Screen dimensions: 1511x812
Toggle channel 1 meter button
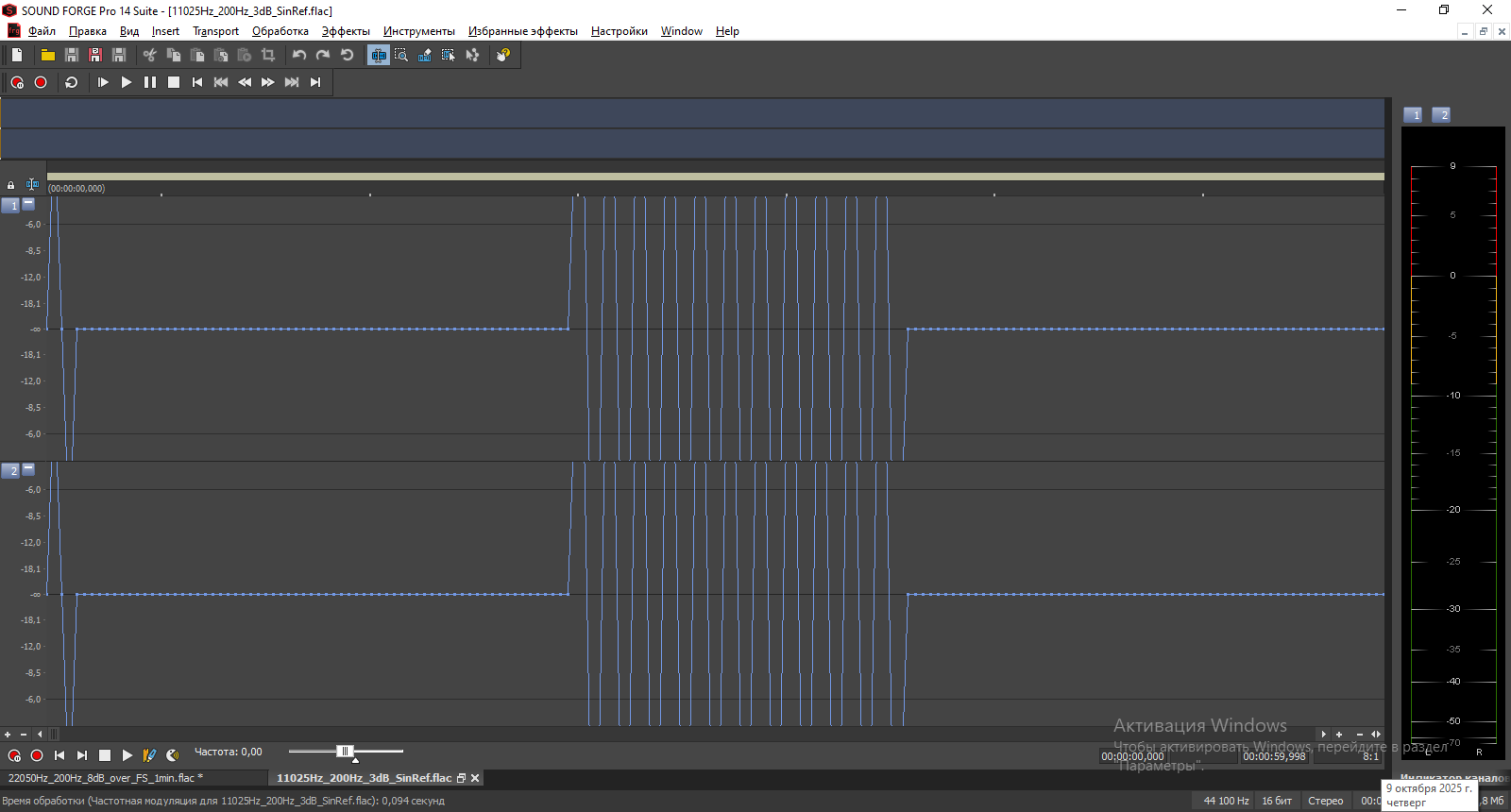click(1413, 115)
